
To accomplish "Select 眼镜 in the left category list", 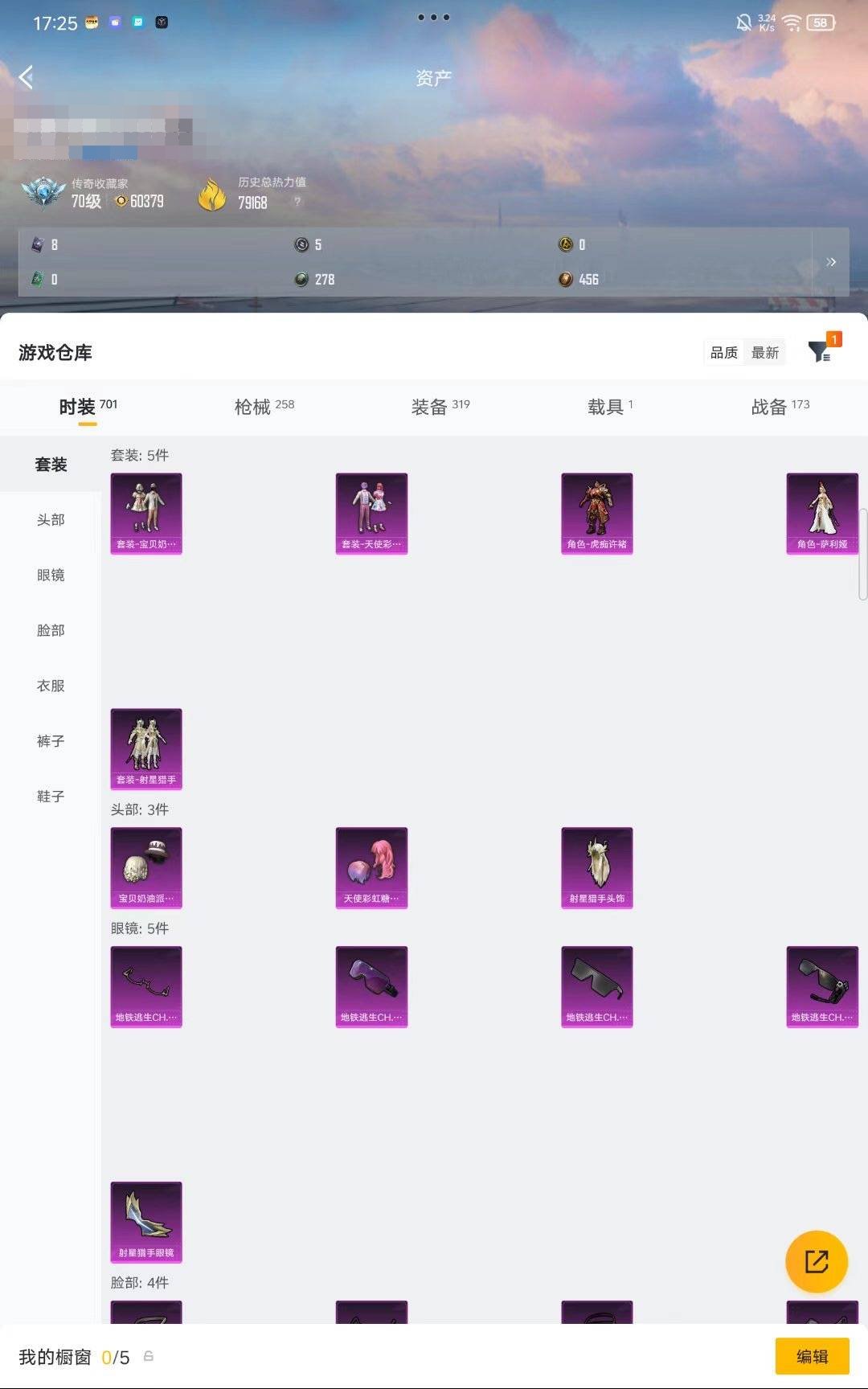I will [x=51, y=576].
